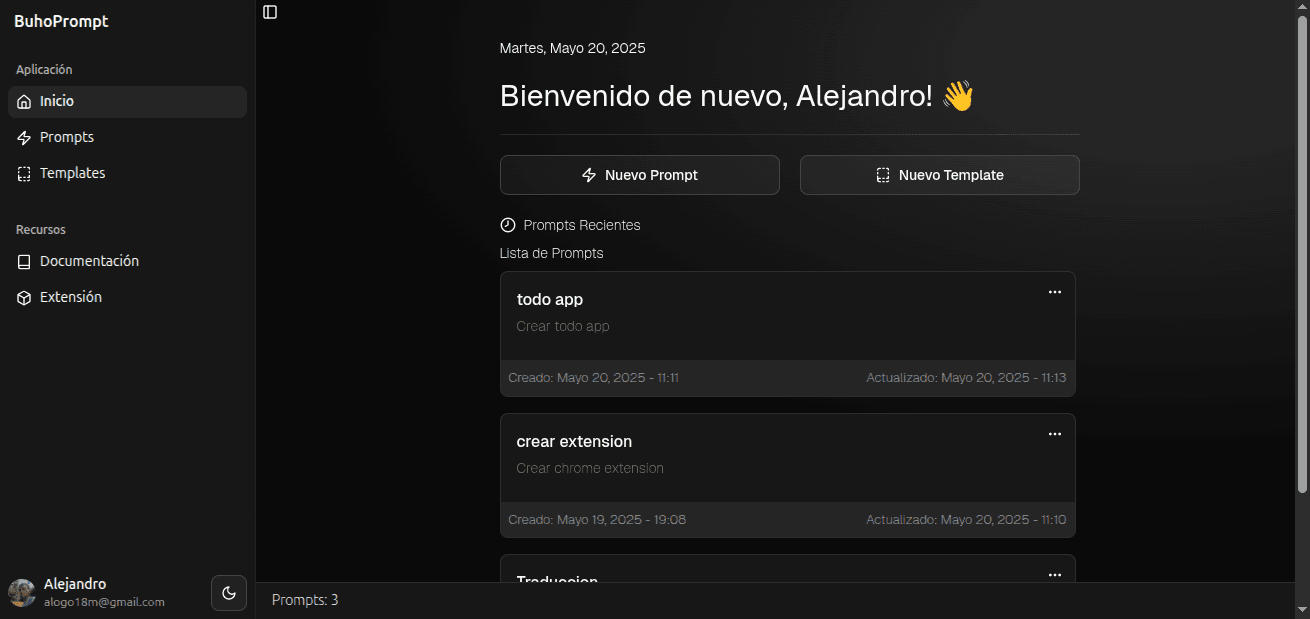This screenshot has height=619, width=1310.
Task: Click the 'Crear todo app' description
Action: 563,327
